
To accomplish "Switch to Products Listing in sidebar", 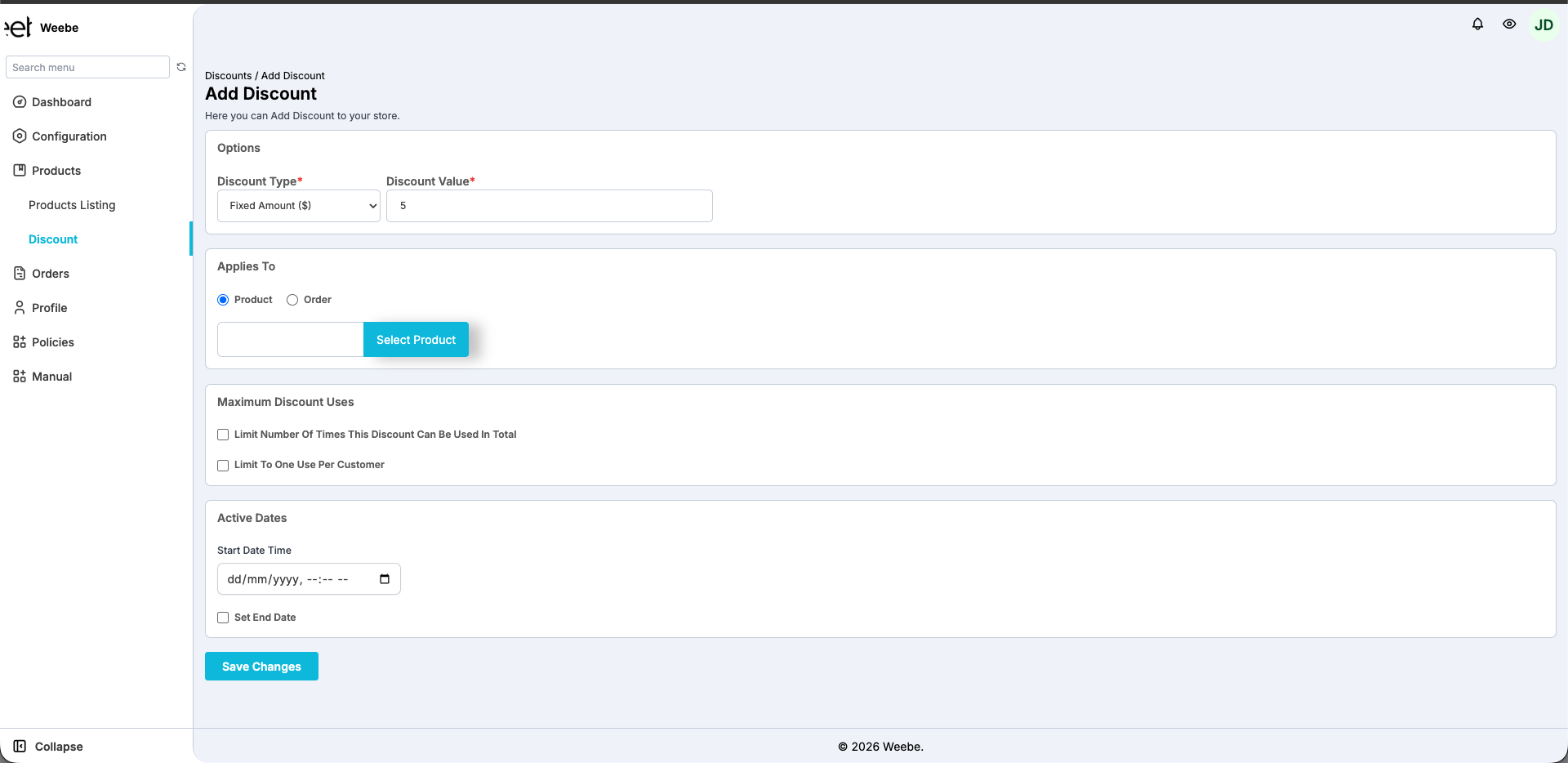I will (72, 204).
